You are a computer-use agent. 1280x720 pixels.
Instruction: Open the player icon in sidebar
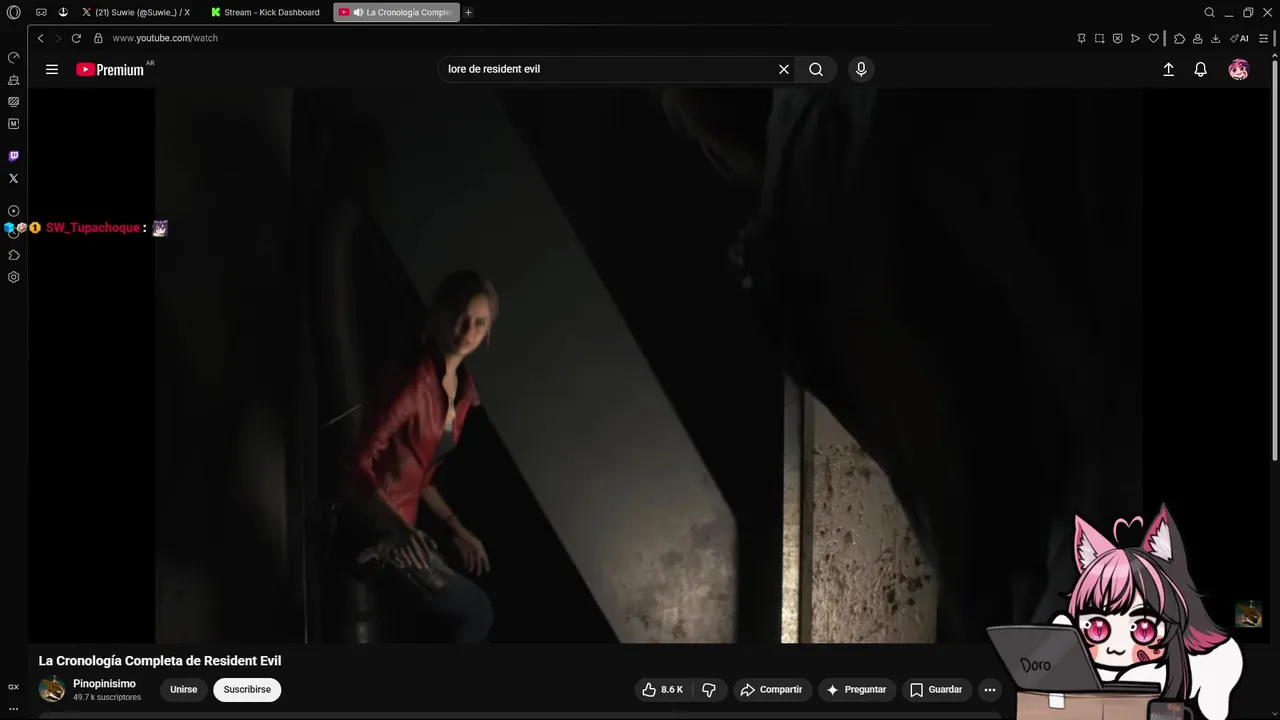[x=13, y=211]
